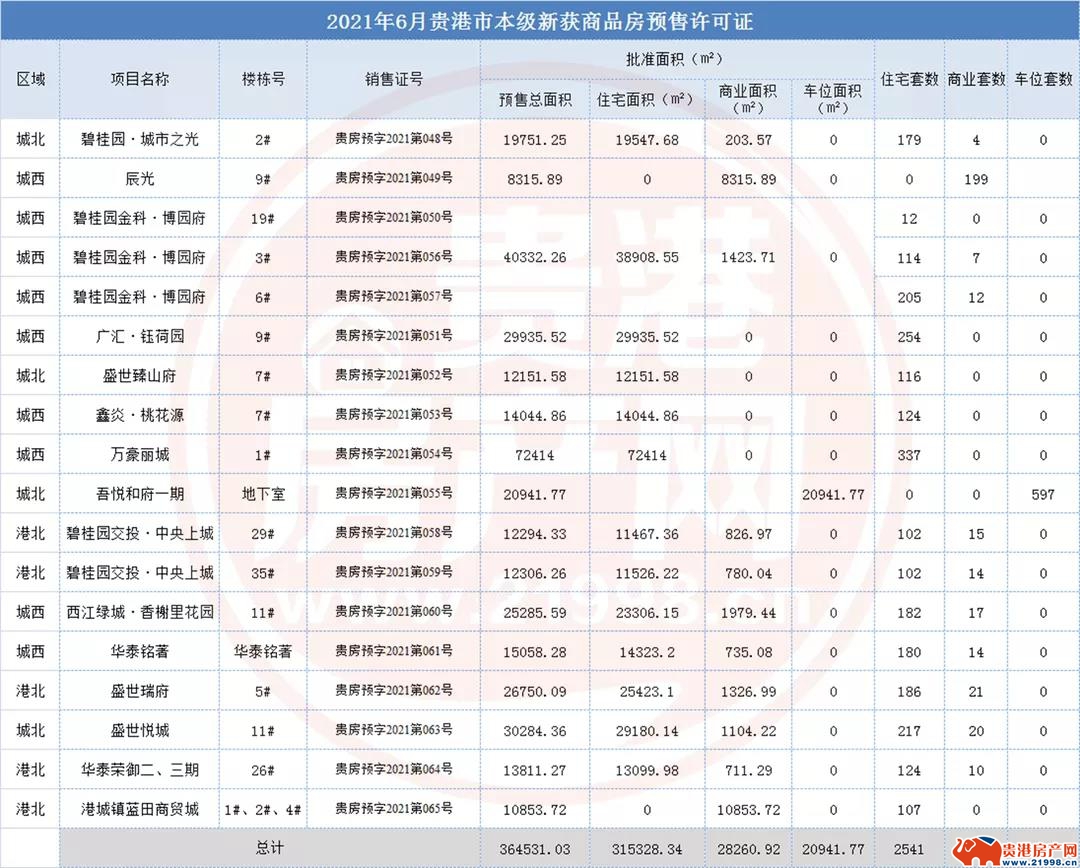Screen dimensions: 1080x868
Task: Click merged presale area value 40332.26
Action: [535, 258]
